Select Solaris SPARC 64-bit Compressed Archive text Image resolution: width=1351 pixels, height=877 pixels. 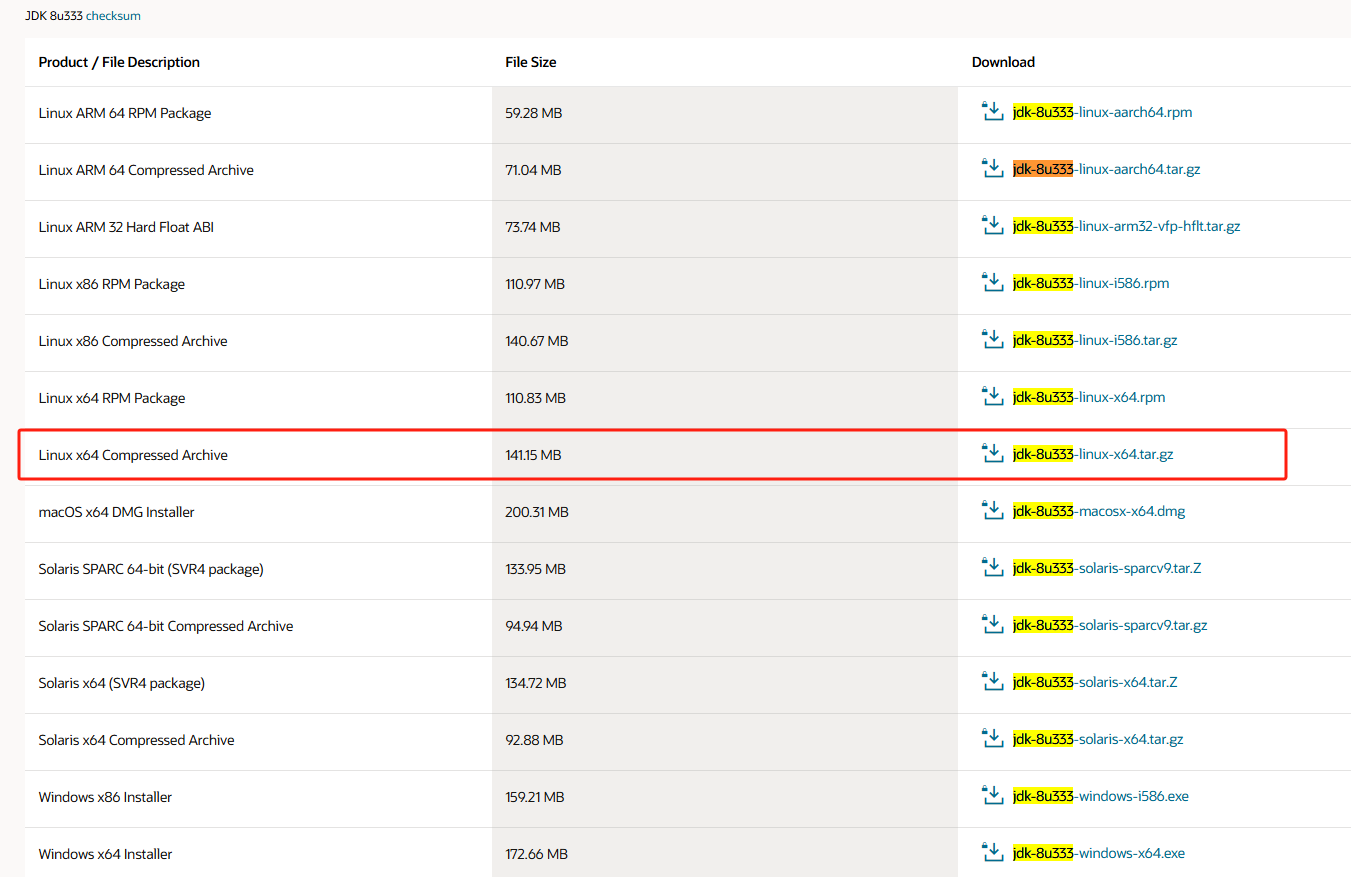click(x=166, y=626)
